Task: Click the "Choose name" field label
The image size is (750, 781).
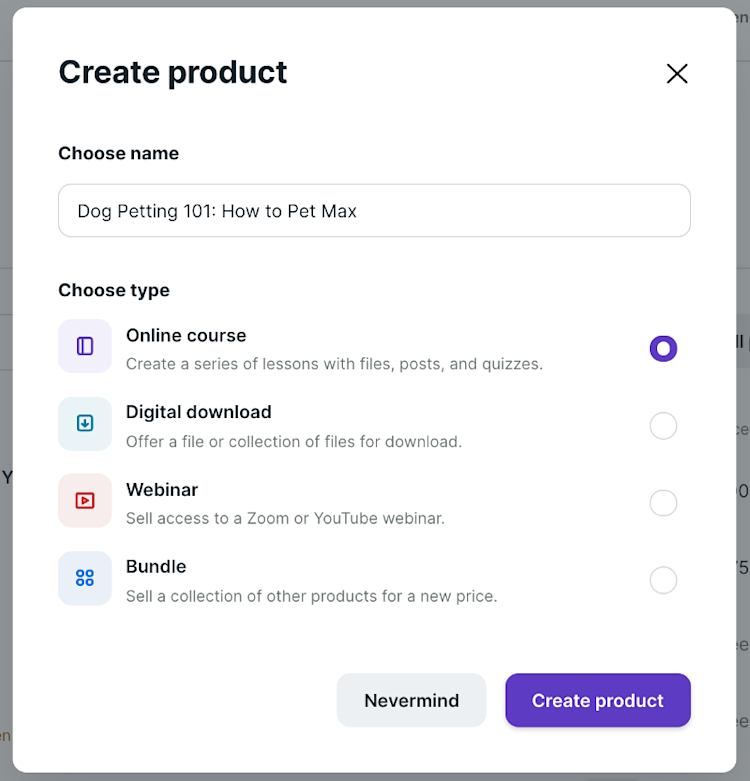Action: click(118, 153)
